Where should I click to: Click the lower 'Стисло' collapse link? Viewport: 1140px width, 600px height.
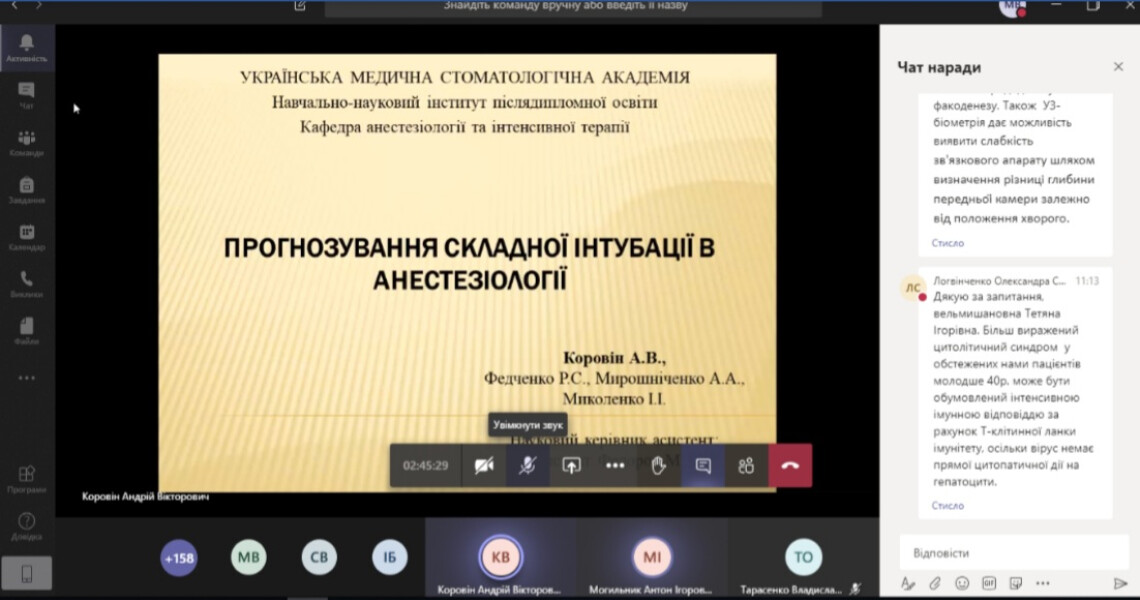(x=947, y=506)
